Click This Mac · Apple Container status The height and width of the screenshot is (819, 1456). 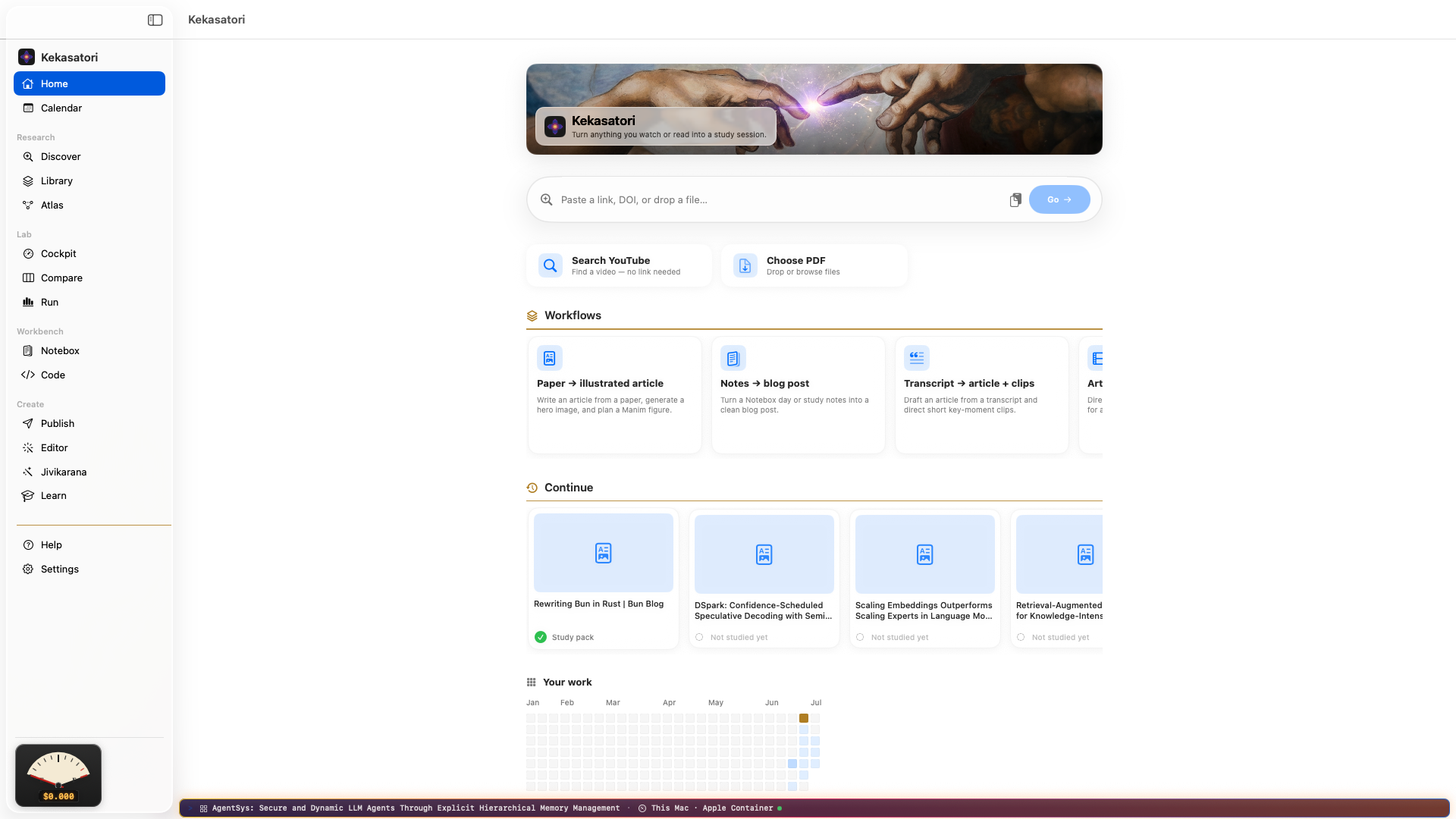pos(711,808)
